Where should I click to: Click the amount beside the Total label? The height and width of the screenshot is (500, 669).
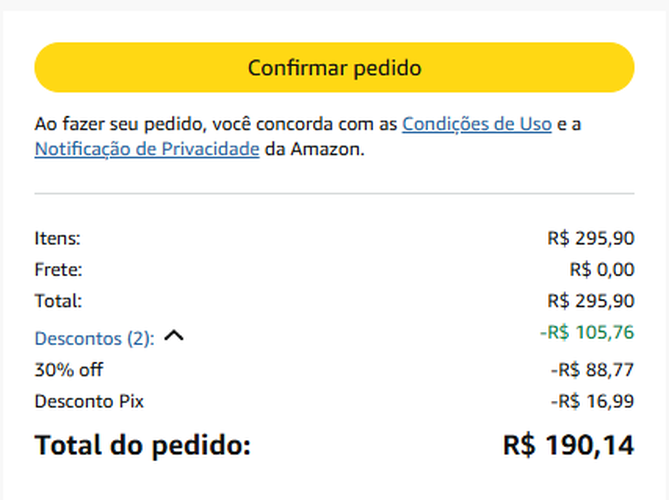(590, 300)
